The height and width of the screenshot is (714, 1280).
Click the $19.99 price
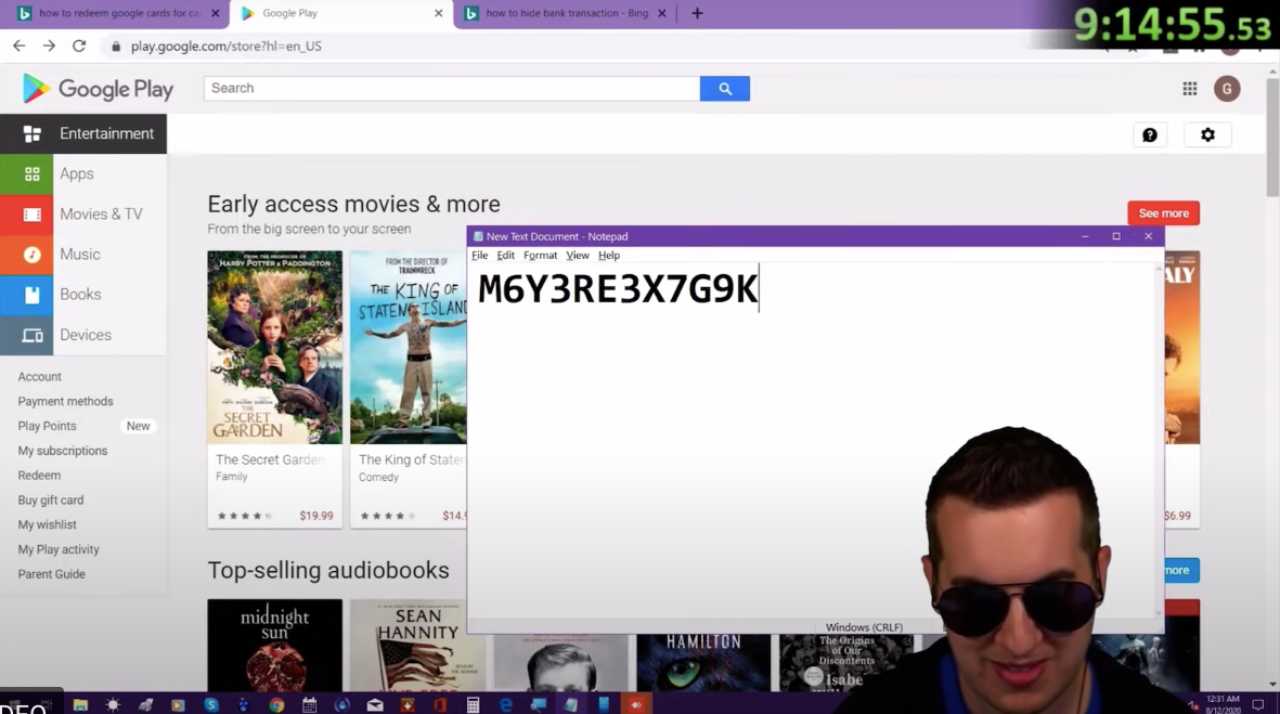click(x=316, y=516)
